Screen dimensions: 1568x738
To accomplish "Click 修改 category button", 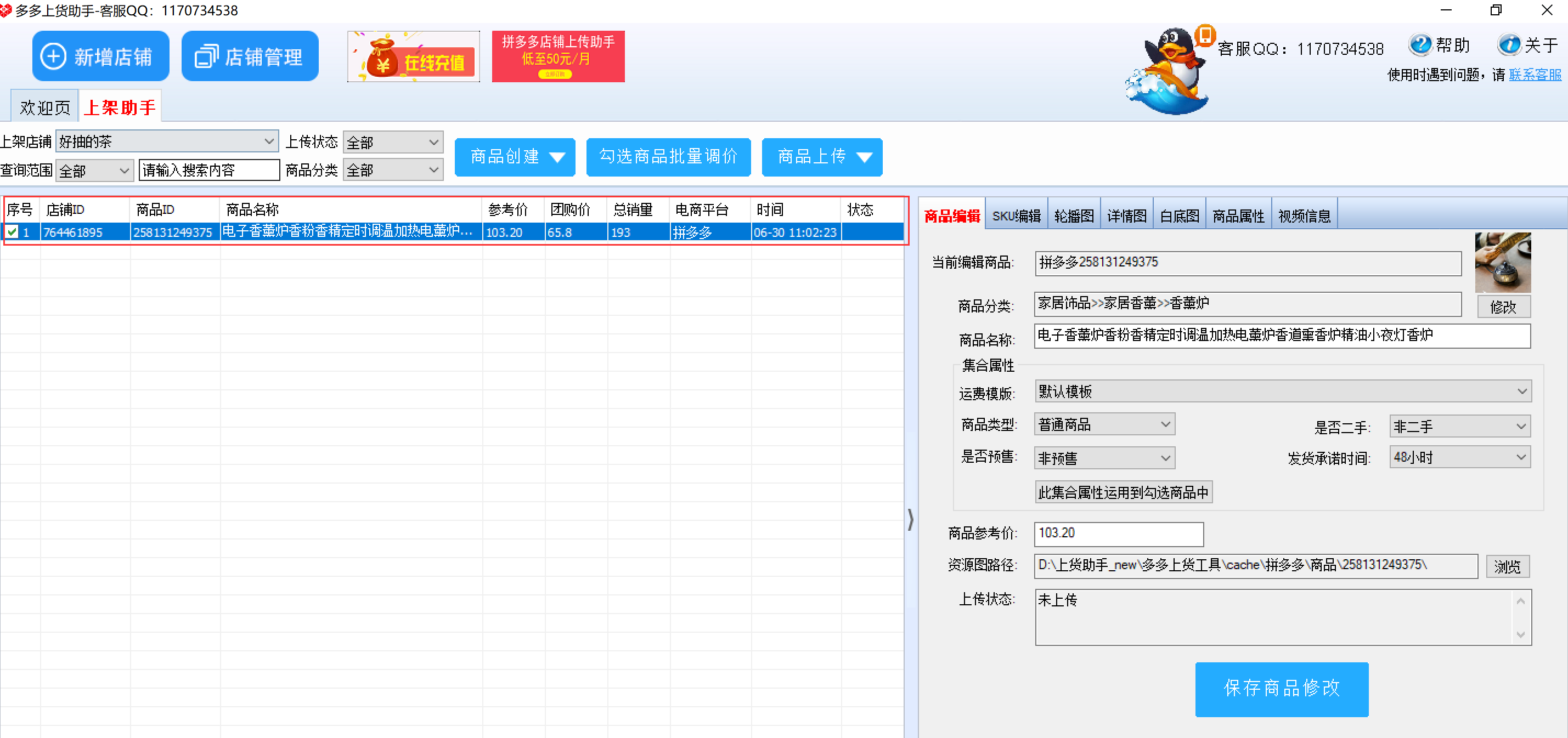I will click(1503, 306).
